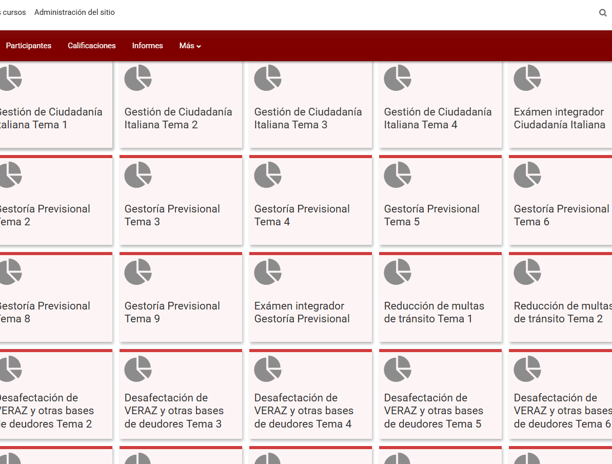Click pie chart icon of Gestoría Previsional Tema 8
Image resolution: width=612 pixels, height=464 pixels.
pyautogui.click(x=11, y=272)
